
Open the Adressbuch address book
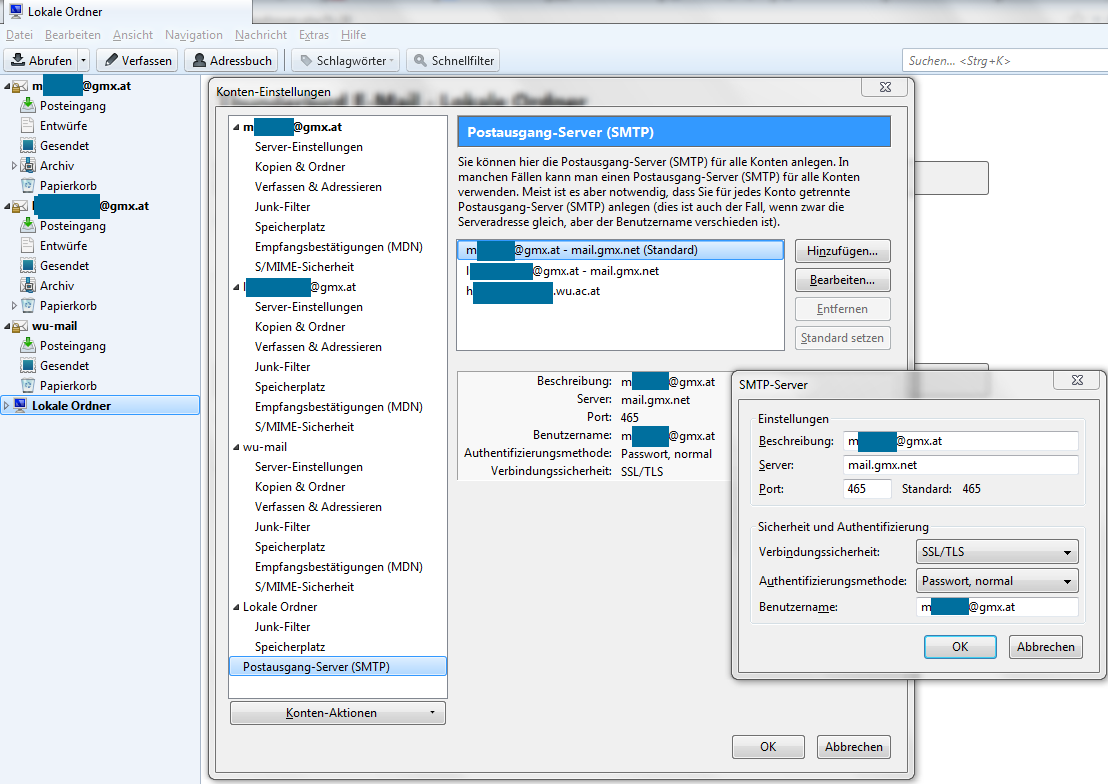click(x=231, y=61)
